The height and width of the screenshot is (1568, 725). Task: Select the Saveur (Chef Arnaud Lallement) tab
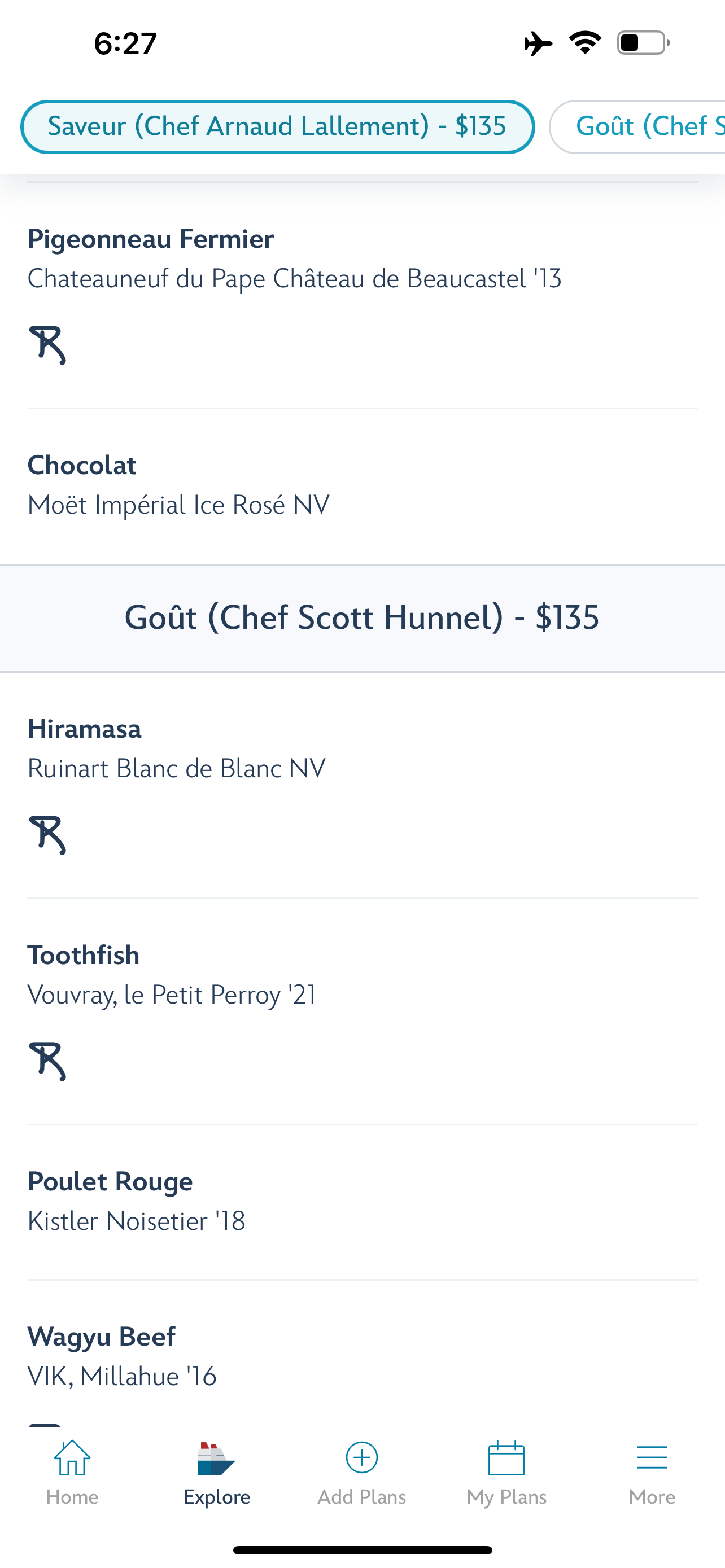(278, 126)
